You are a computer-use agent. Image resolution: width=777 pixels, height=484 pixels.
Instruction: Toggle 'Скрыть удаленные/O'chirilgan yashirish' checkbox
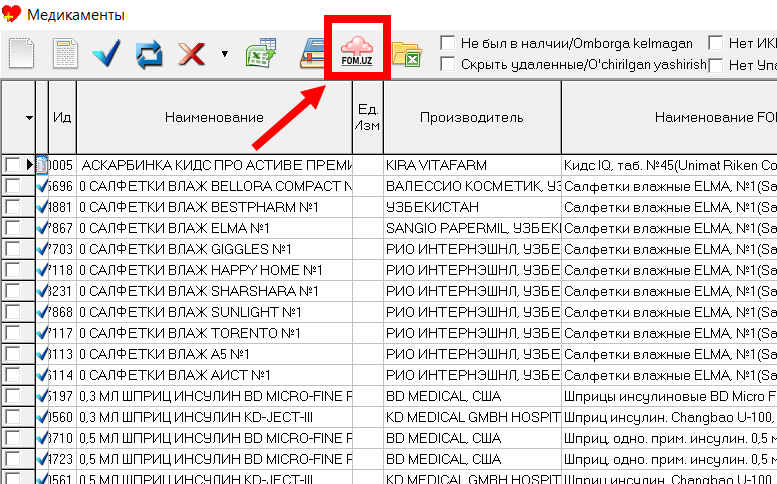(x=447, y=64)
